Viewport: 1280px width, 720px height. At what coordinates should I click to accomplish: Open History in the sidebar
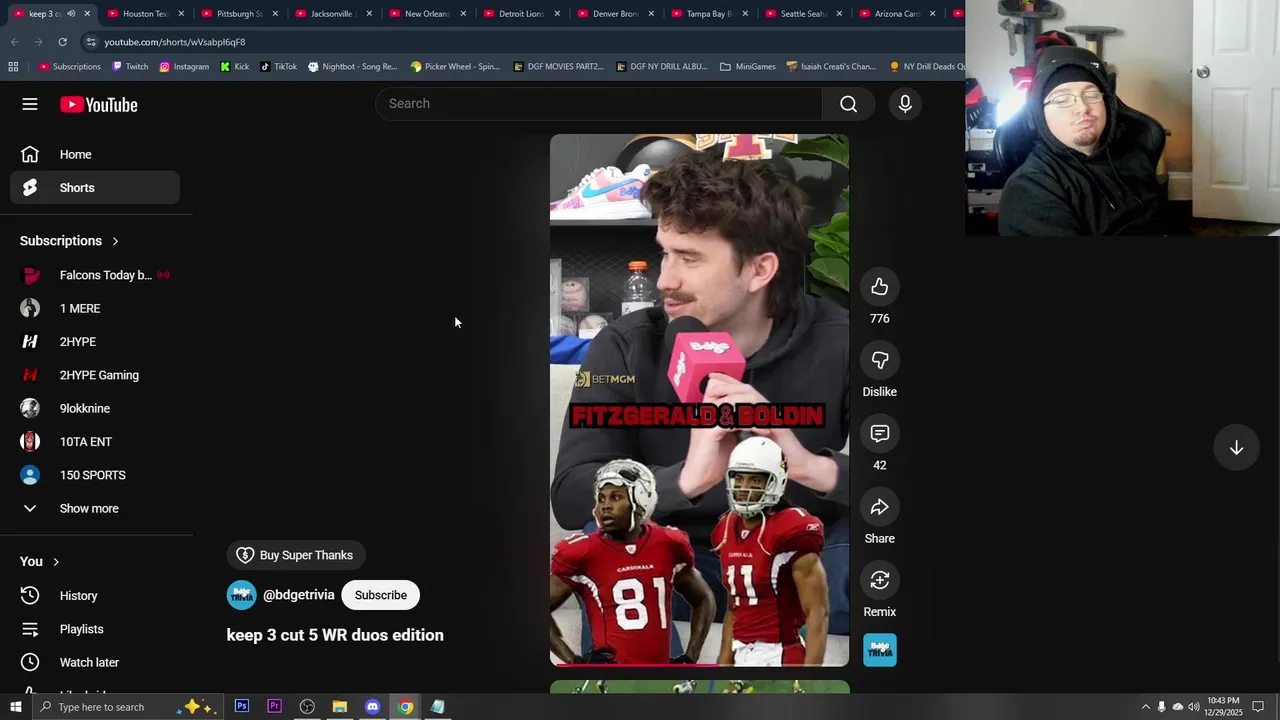[95, 596]
